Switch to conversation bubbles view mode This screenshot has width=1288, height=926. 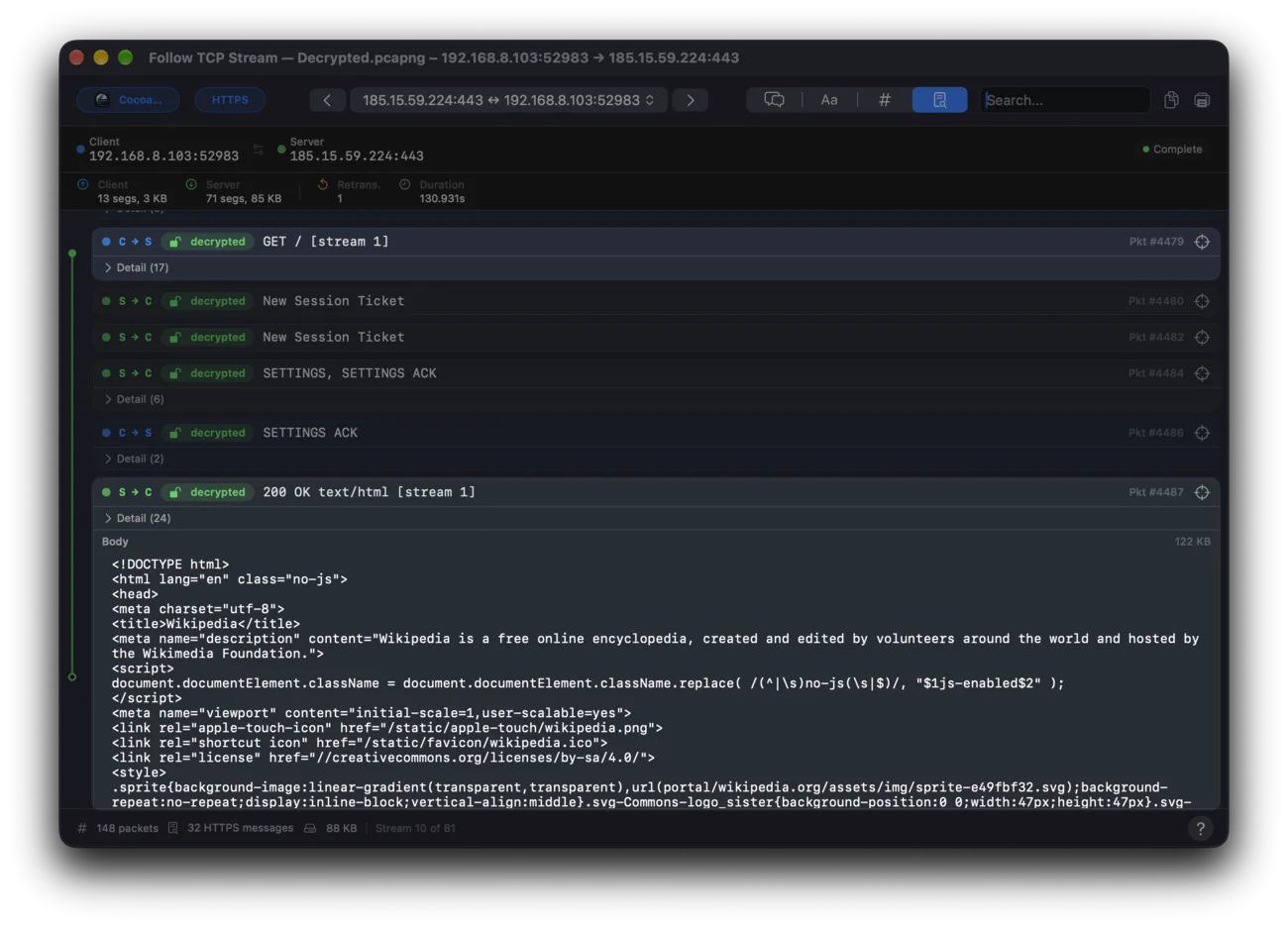tap(775, 100)
